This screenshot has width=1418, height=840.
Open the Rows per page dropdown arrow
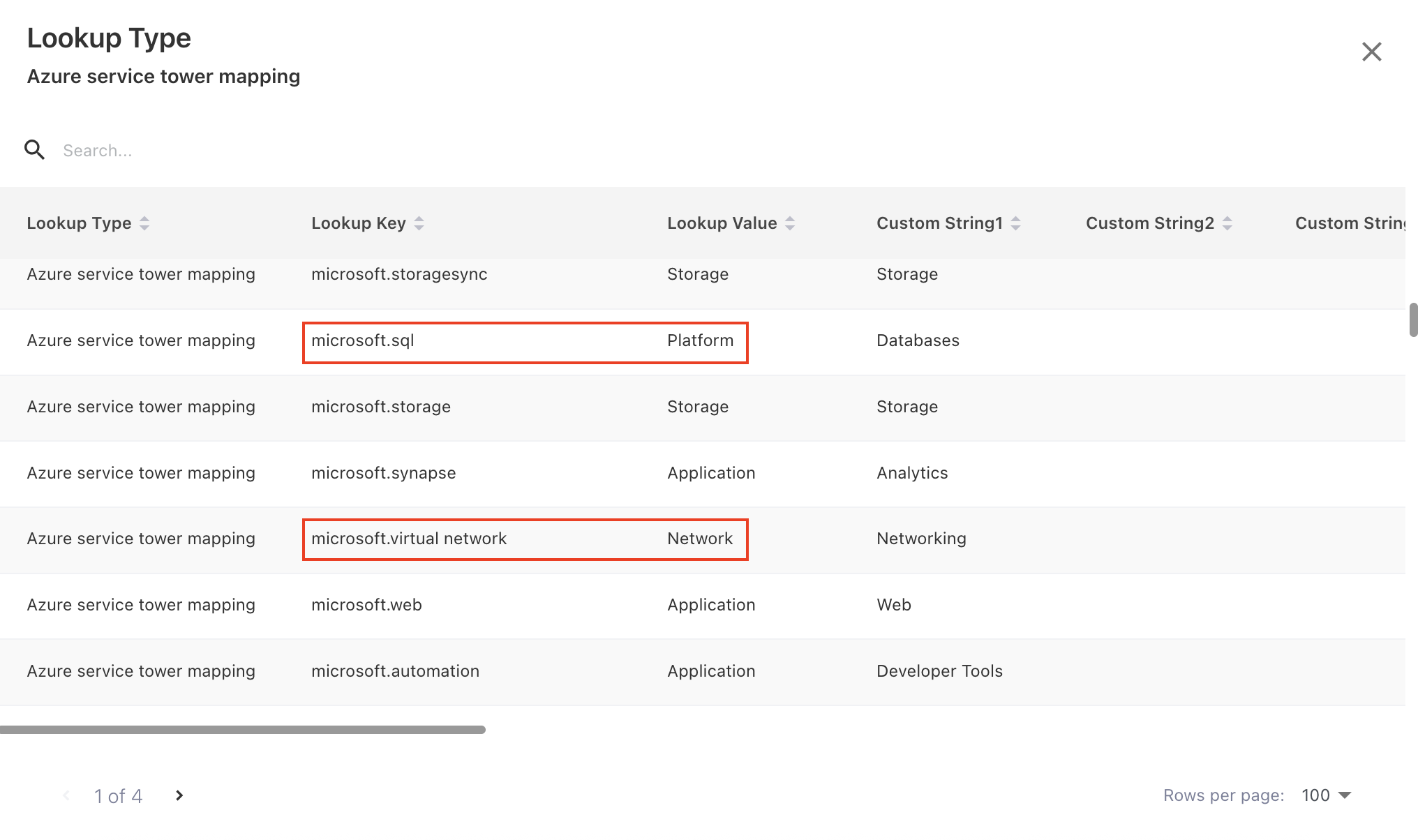point(1346,795)
